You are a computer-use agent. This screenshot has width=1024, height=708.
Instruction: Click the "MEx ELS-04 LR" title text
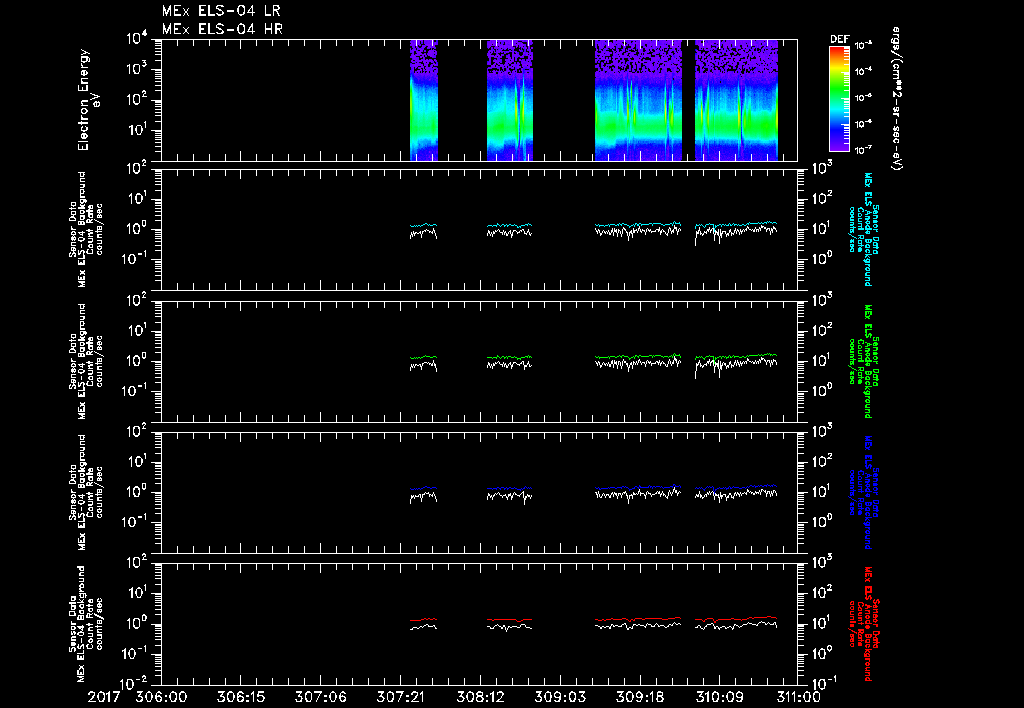point(221,11)
